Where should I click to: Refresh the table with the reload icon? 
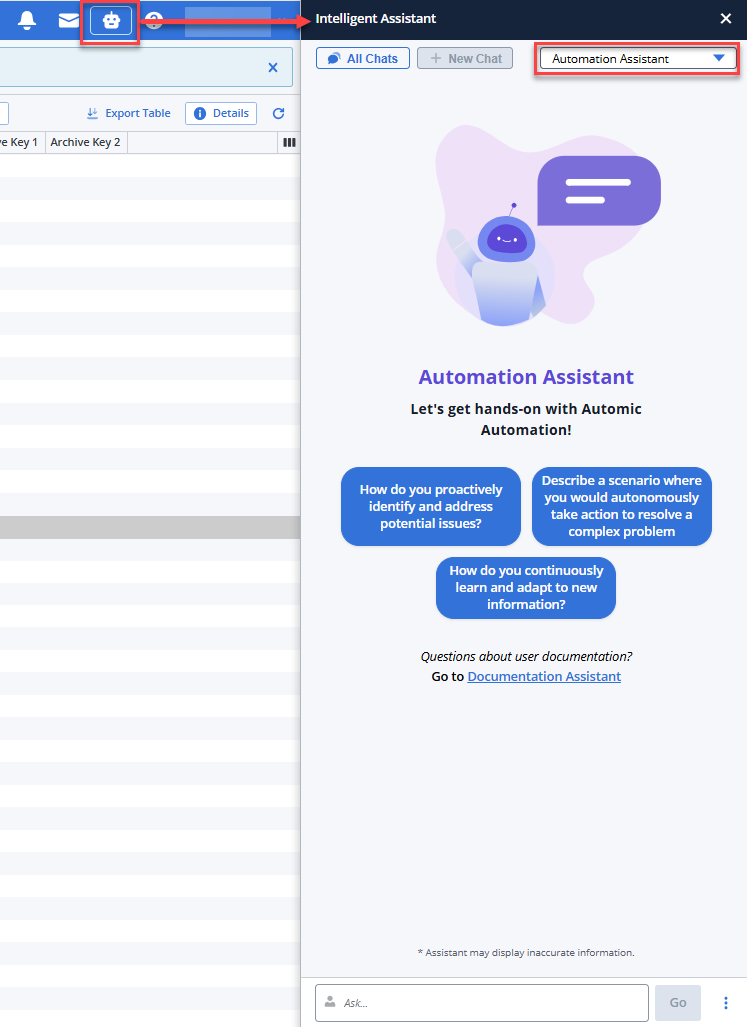point(279,114)
